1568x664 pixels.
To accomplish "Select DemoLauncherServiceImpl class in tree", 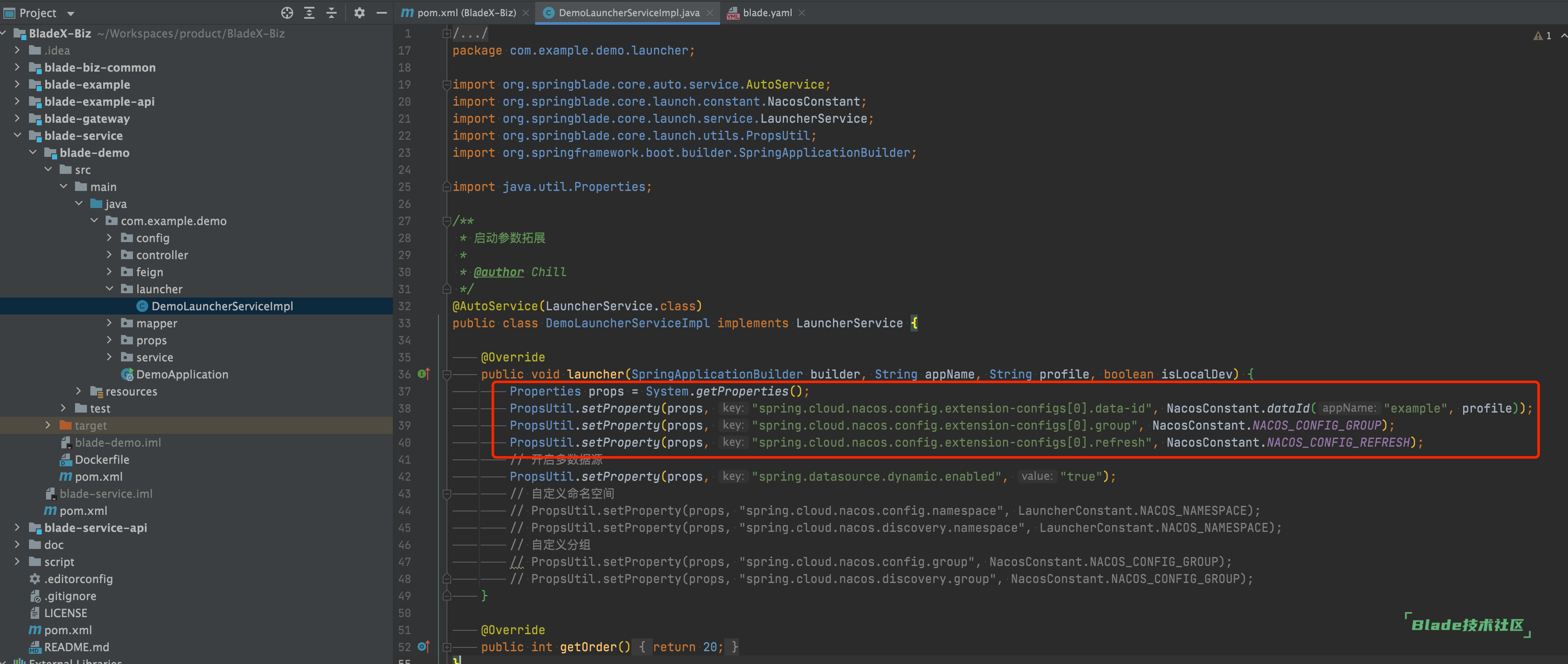I will 222,306.
